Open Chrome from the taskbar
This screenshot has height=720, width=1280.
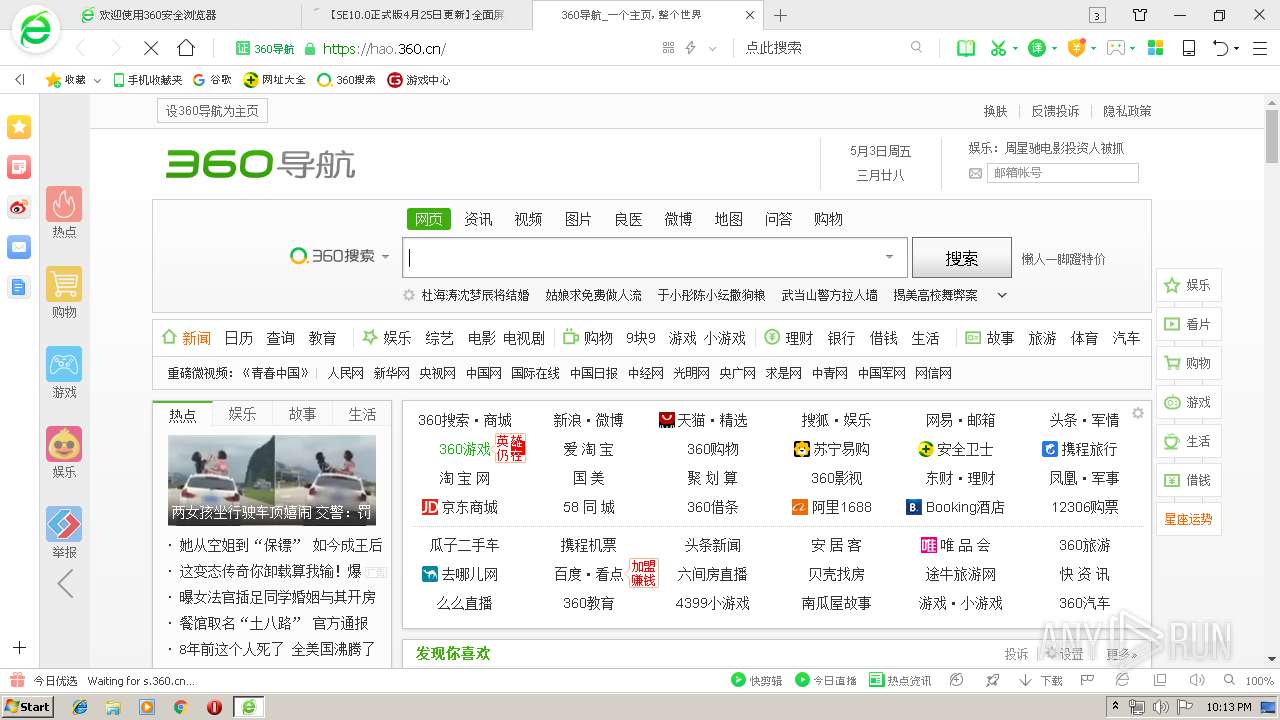(181, 707)
